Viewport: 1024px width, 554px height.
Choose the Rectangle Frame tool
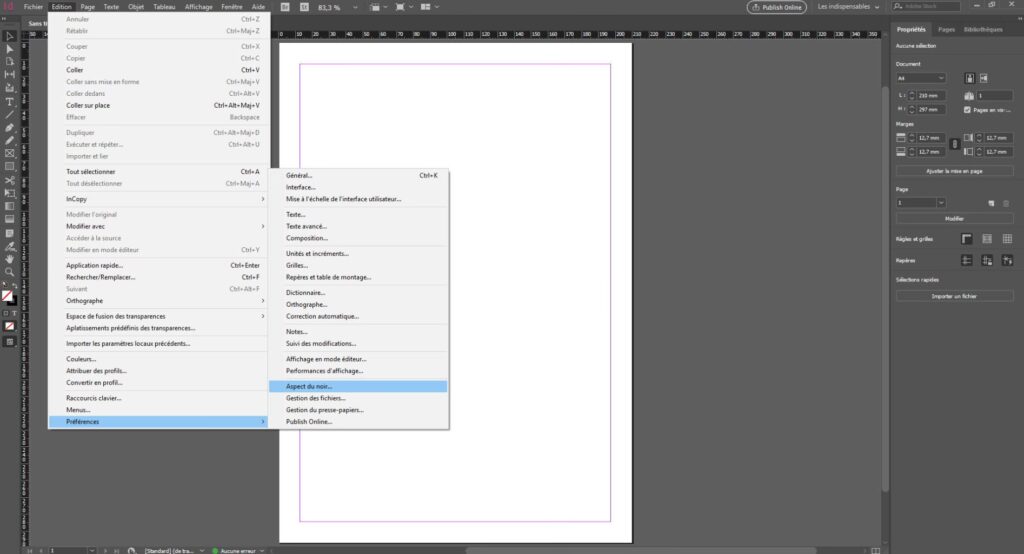tap(10, 153)
